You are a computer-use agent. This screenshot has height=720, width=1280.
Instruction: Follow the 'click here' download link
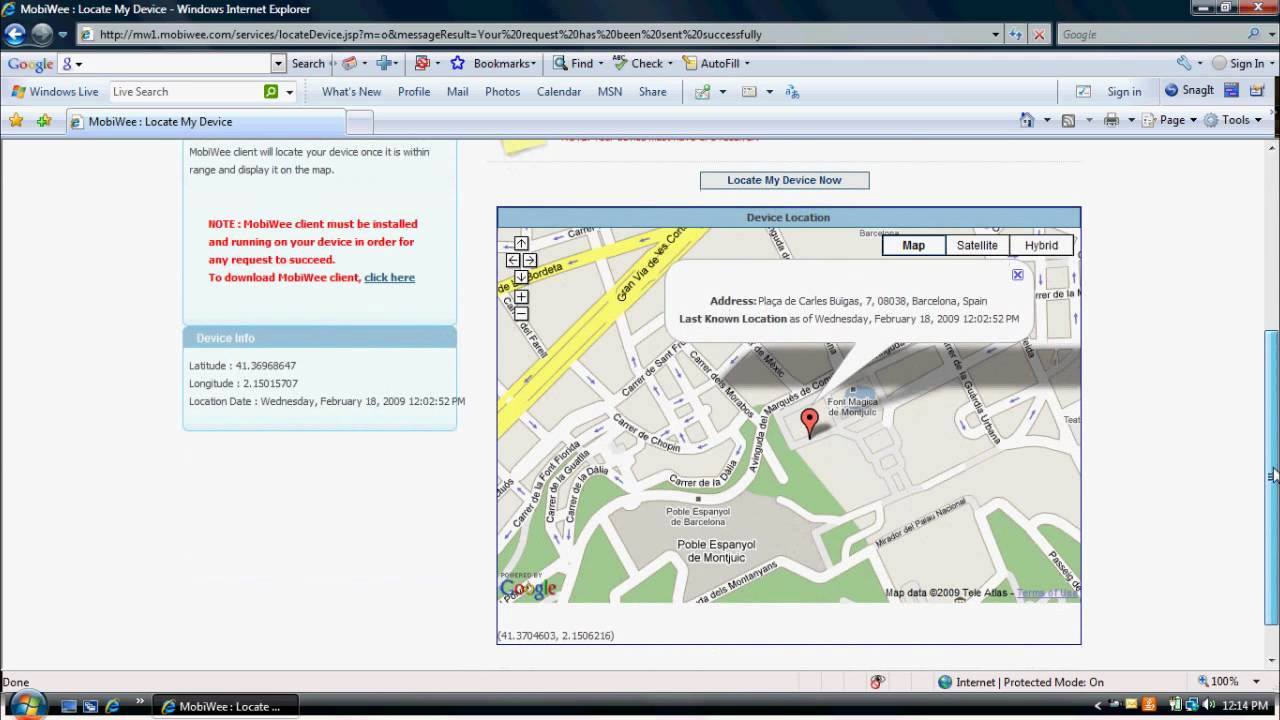coord(389,277)
